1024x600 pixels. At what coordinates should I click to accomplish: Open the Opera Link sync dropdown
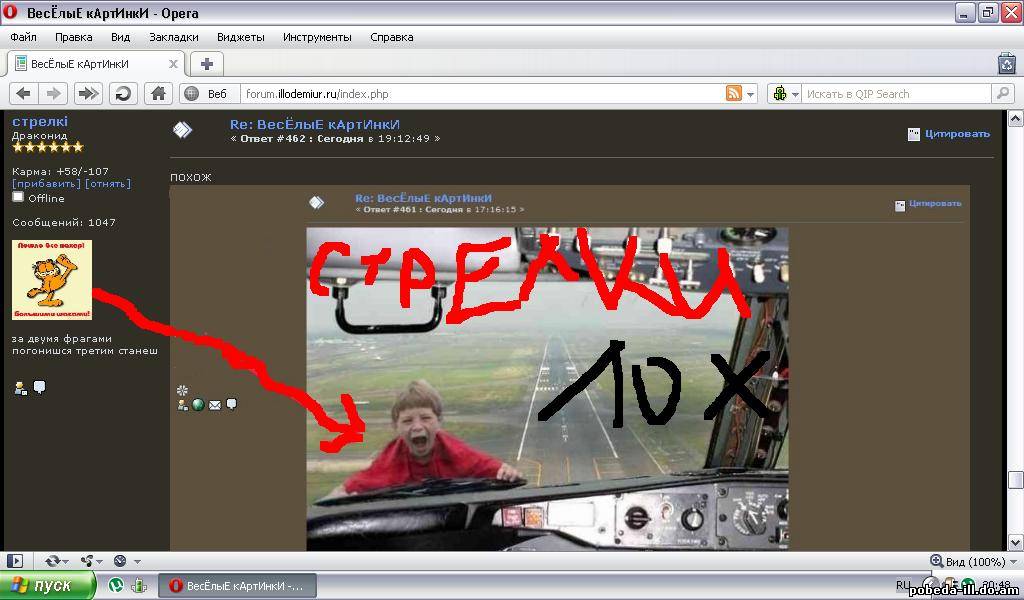(58, 561)
